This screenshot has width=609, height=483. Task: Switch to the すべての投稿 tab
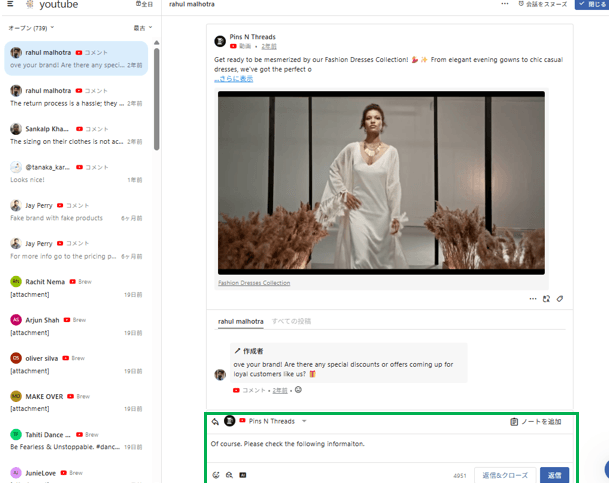[x=291, y=321]
